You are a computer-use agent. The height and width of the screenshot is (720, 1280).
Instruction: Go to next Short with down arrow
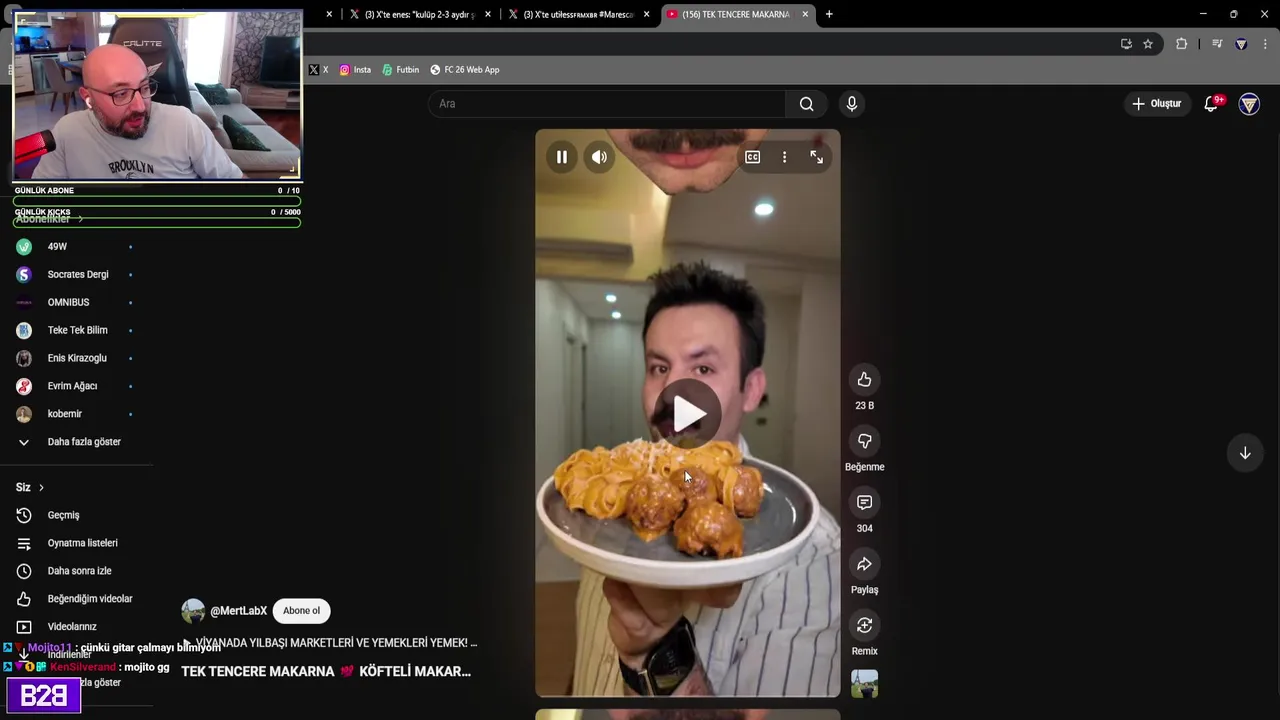[x=1245, y=453]
